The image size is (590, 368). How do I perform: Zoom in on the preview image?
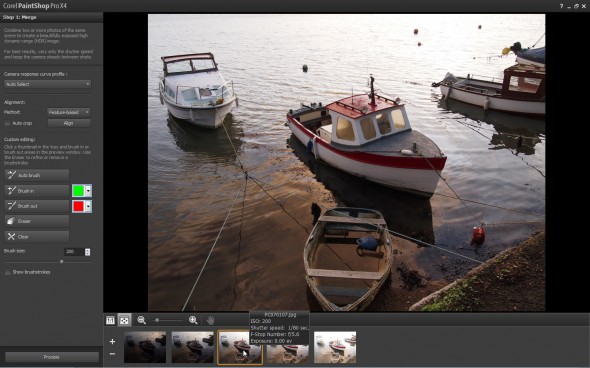point(193,320)
